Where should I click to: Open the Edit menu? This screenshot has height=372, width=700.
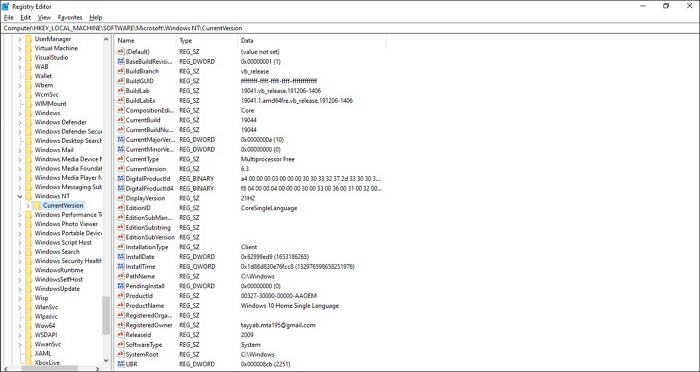tap(25, 17)
